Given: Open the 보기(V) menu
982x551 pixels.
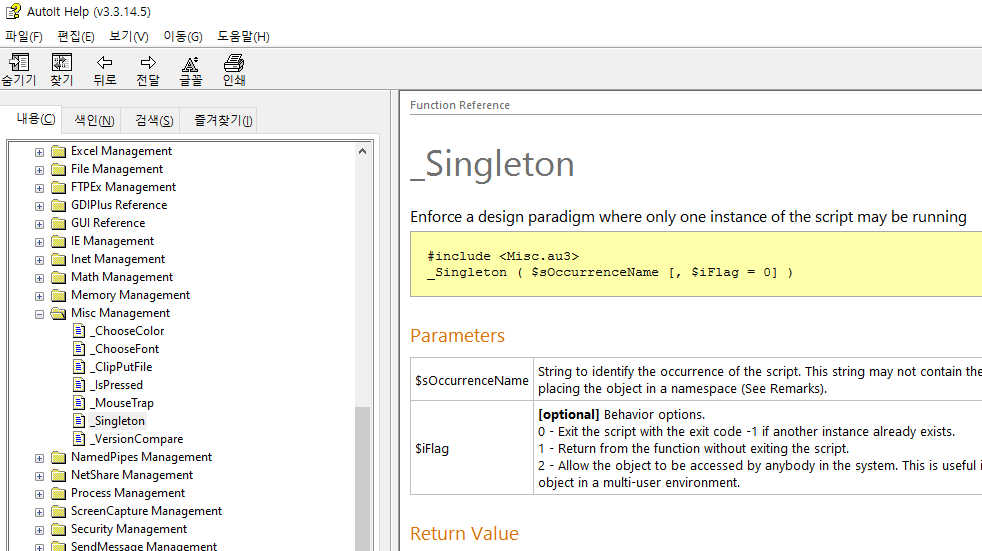Looking at the screenshot, I should tap(129, 36).
